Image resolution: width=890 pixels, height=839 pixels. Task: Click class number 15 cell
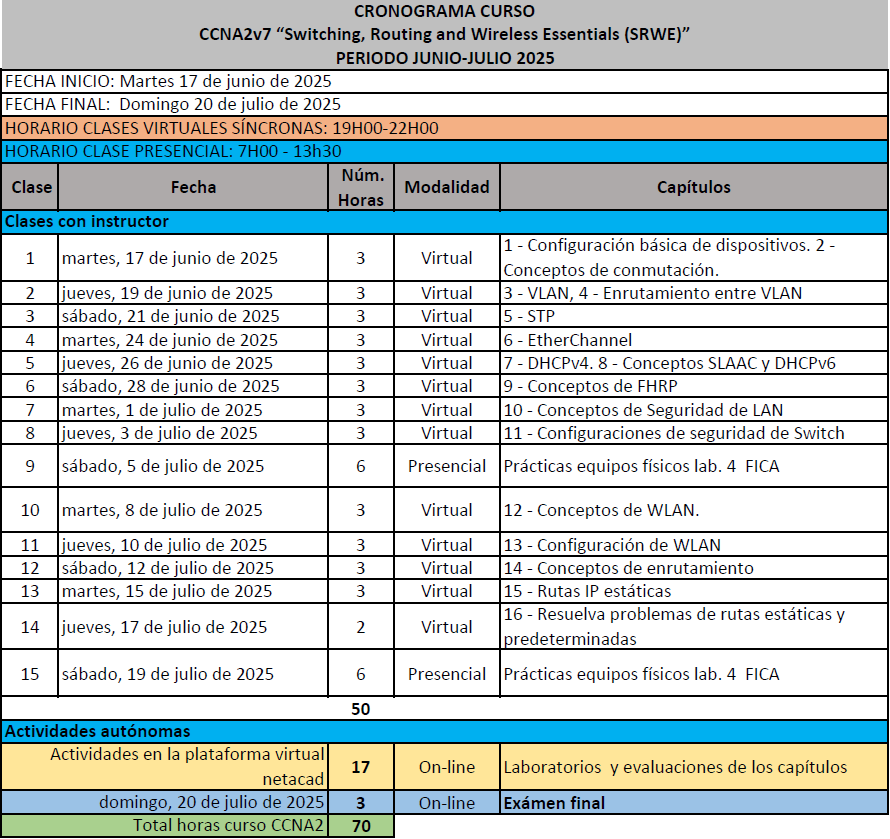pyautogui.click(x=30, y=674)
